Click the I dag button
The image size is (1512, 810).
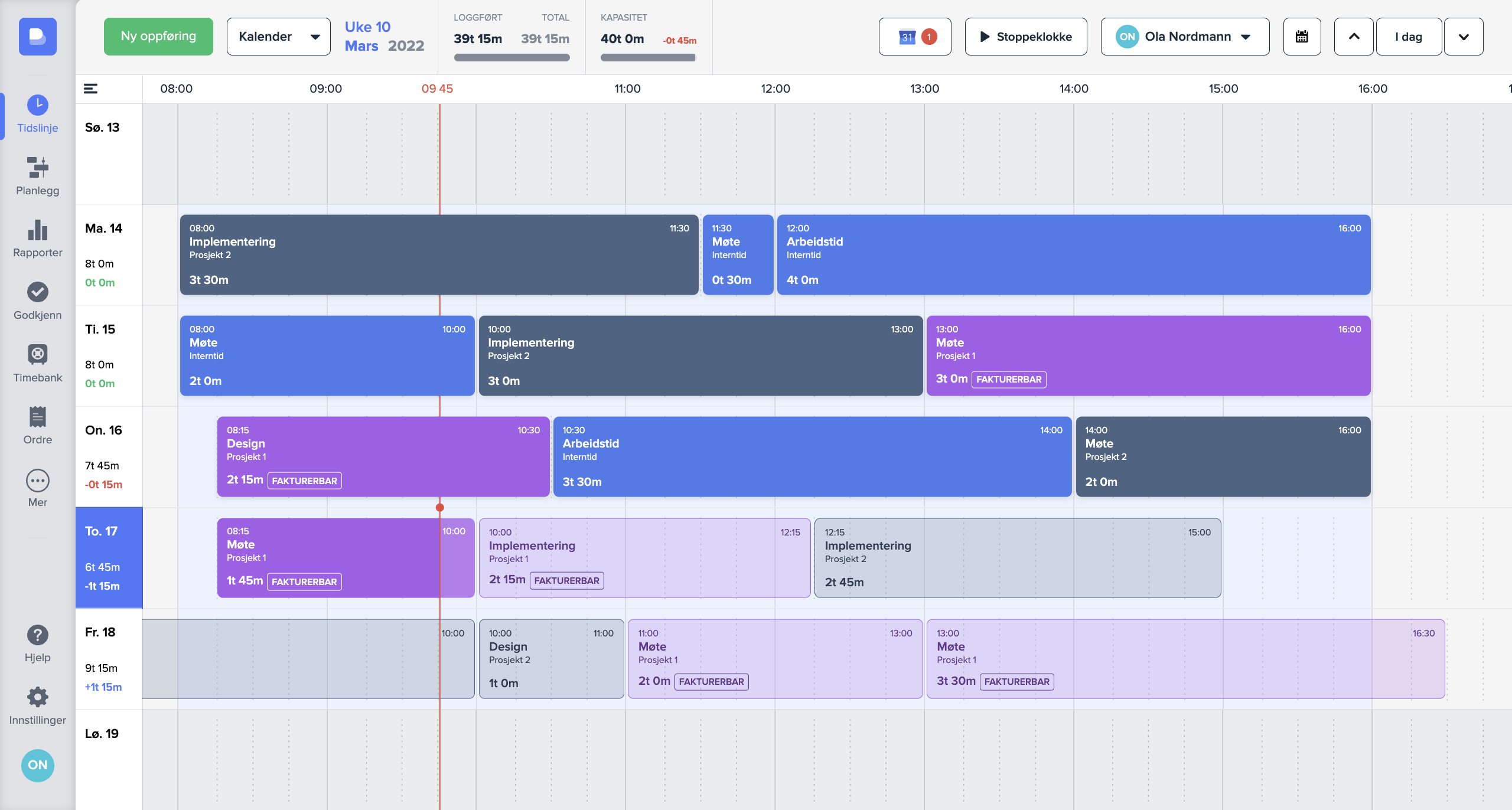[x=1409, y=37]
